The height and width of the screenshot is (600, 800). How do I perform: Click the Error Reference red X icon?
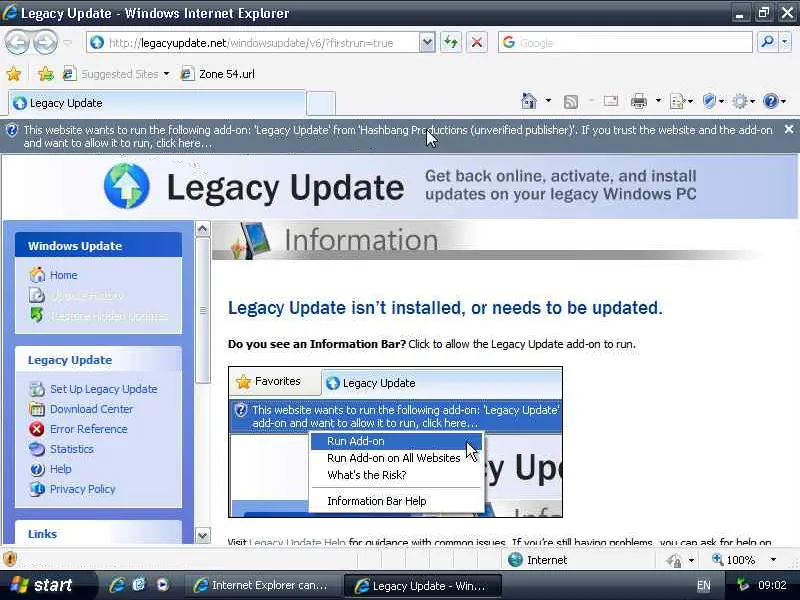[37, 429]
